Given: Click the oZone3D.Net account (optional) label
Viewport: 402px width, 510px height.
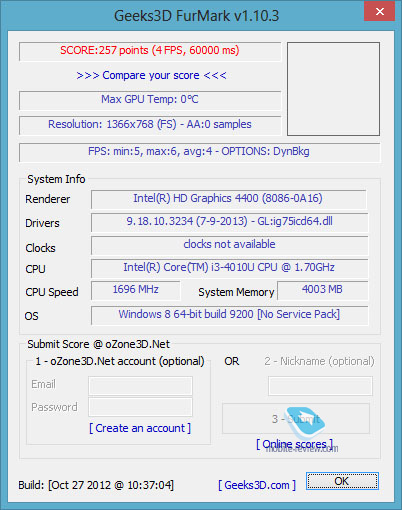Looking at the screenshot, I should coord(120,361).
